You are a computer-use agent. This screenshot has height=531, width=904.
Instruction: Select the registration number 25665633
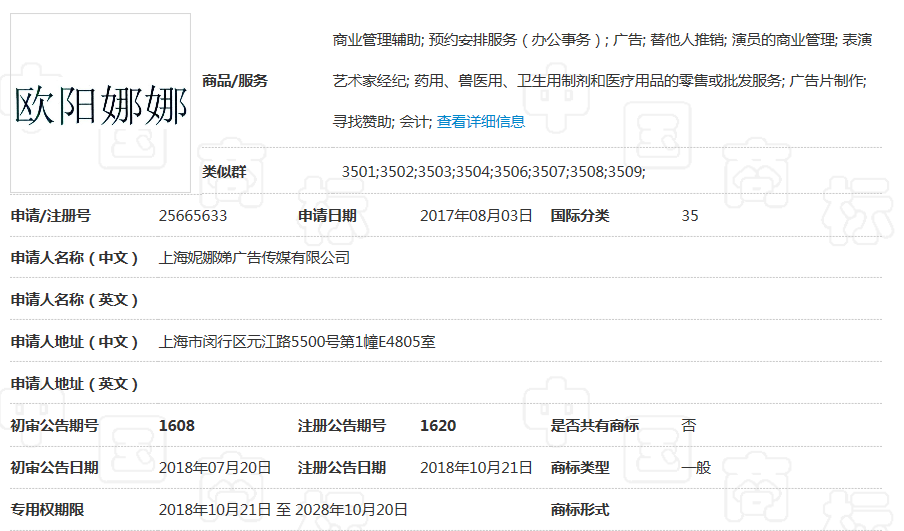pos(193,216)
